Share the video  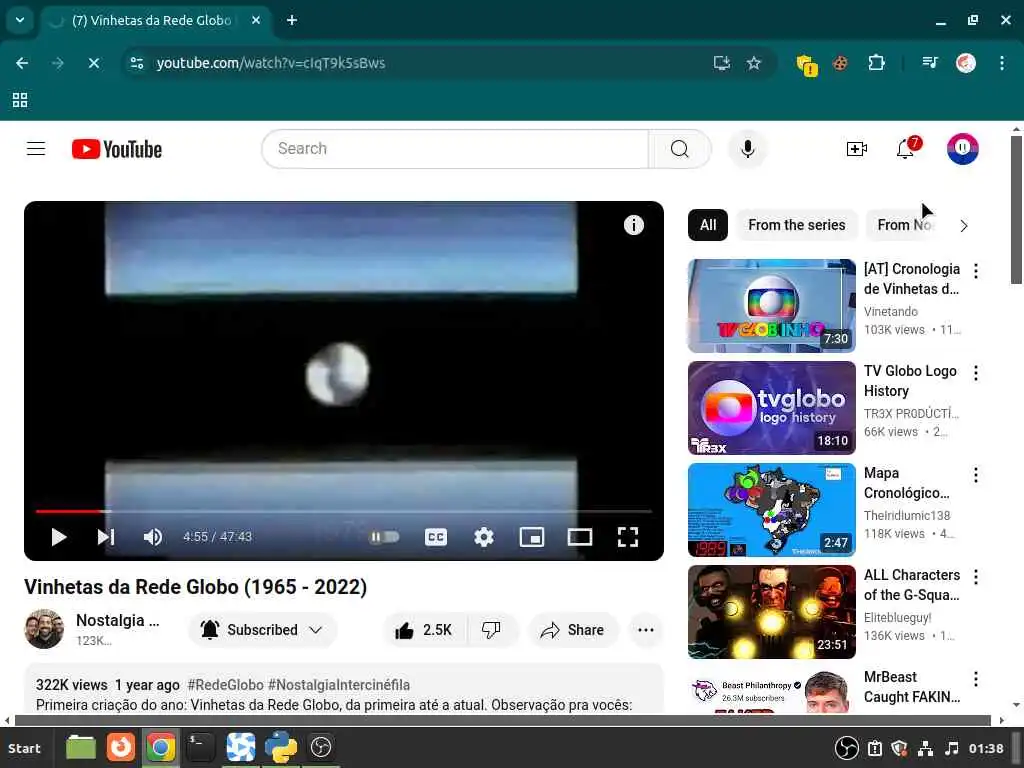click(573, 630)
